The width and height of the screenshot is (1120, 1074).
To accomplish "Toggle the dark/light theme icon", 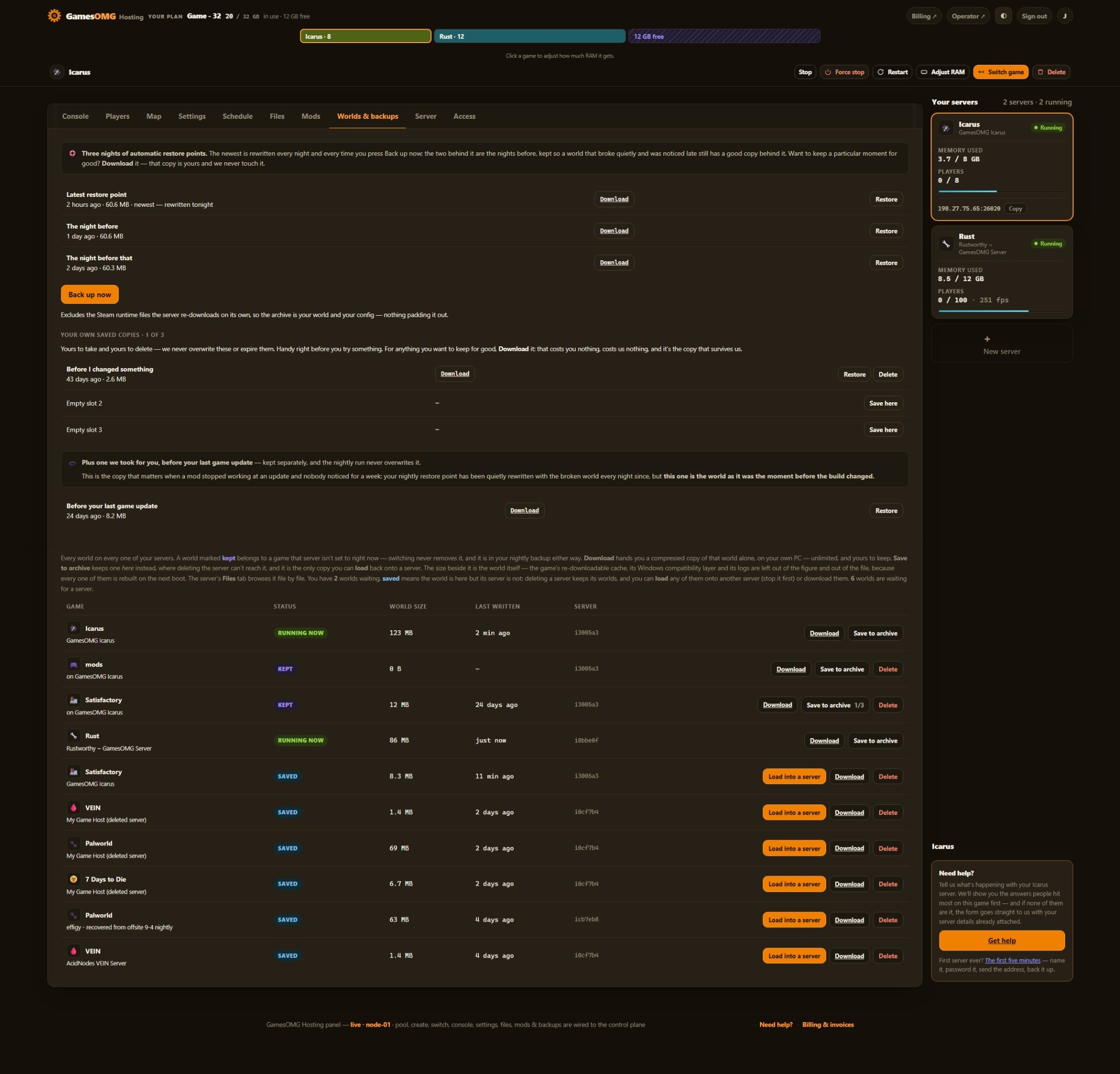I will (1003, 16).
